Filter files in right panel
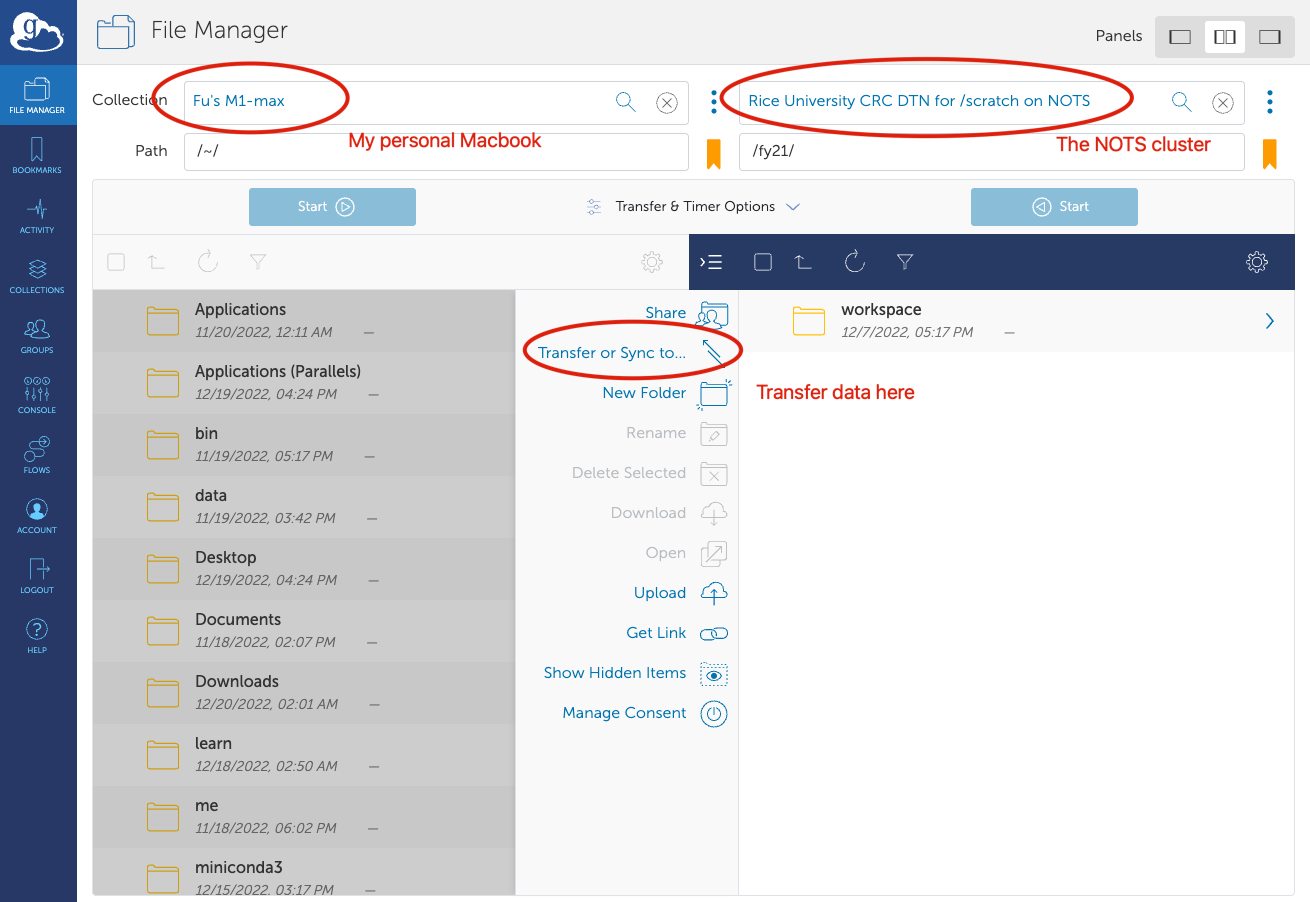Viewport: 1310px width, 902px height. pyautogui.click(x=905, y=262)
